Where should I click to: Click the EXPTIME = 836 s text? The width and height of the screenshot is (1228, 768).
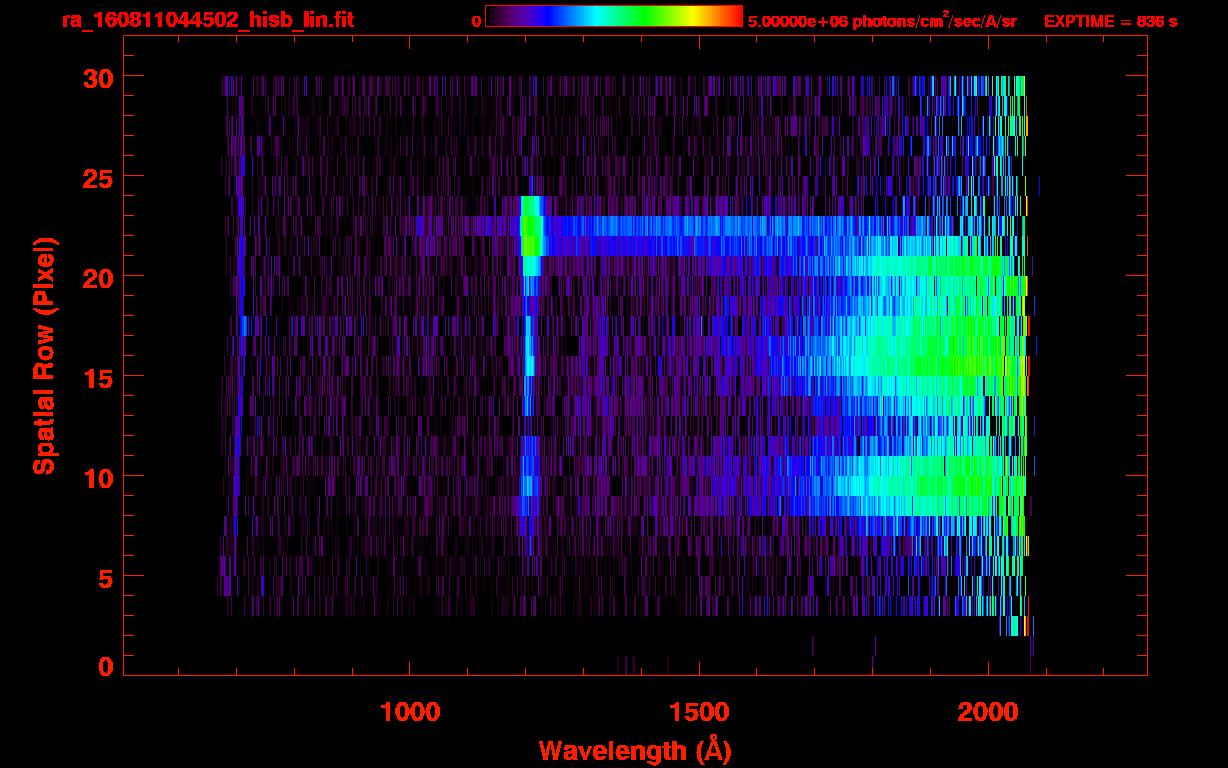(1110, 21)
